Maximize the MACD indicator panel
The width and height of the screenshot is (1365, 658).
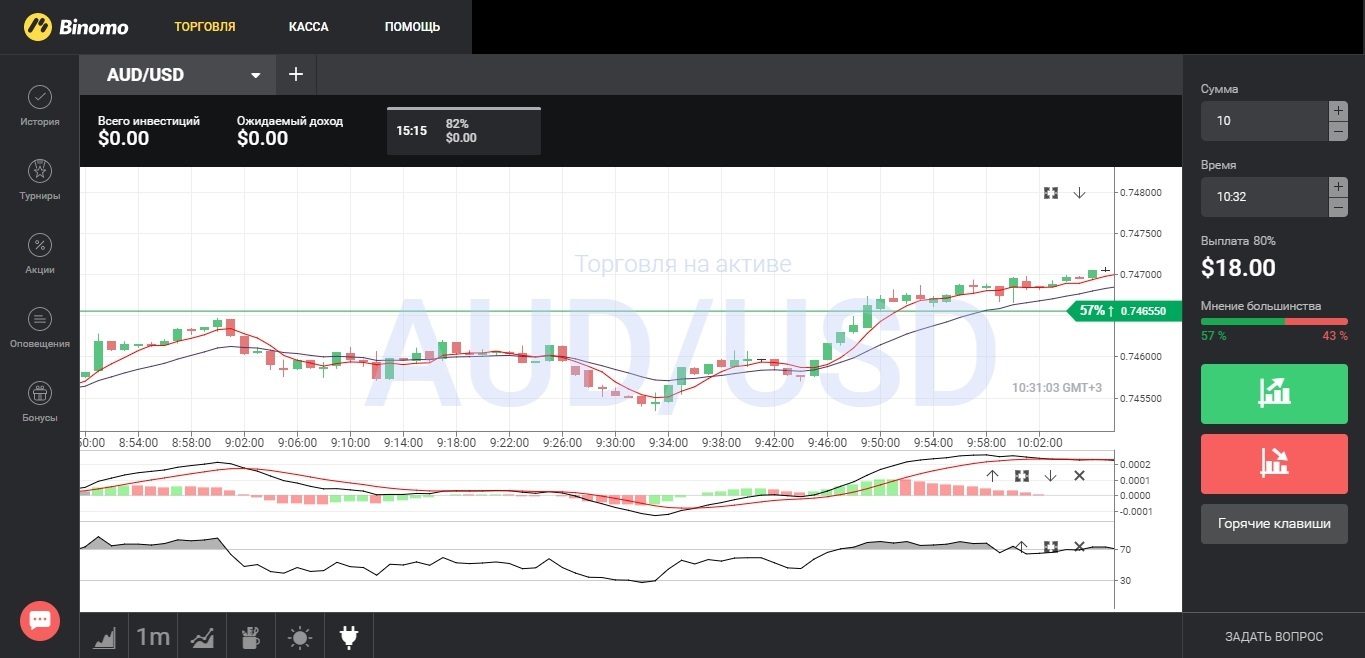[1022, 476]
